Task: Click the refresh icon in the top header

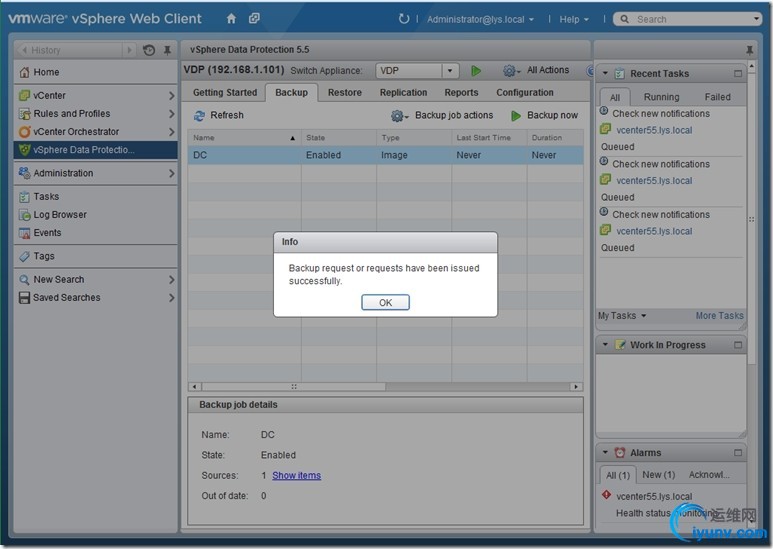Action: (x=404, y=19)
